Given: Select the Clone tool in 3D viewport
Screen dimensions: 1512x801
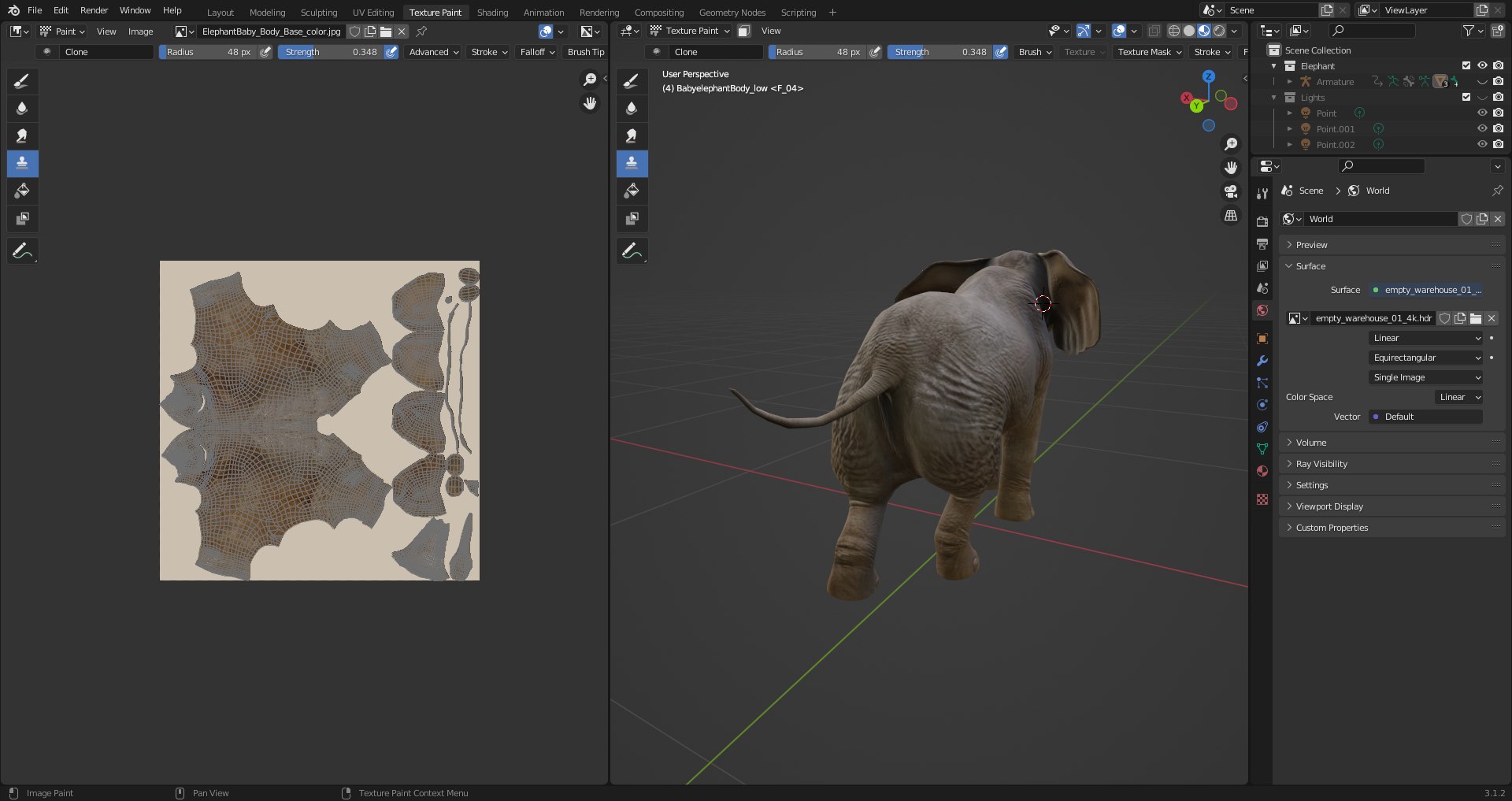Looking at the screenshot, I should 632,164.
